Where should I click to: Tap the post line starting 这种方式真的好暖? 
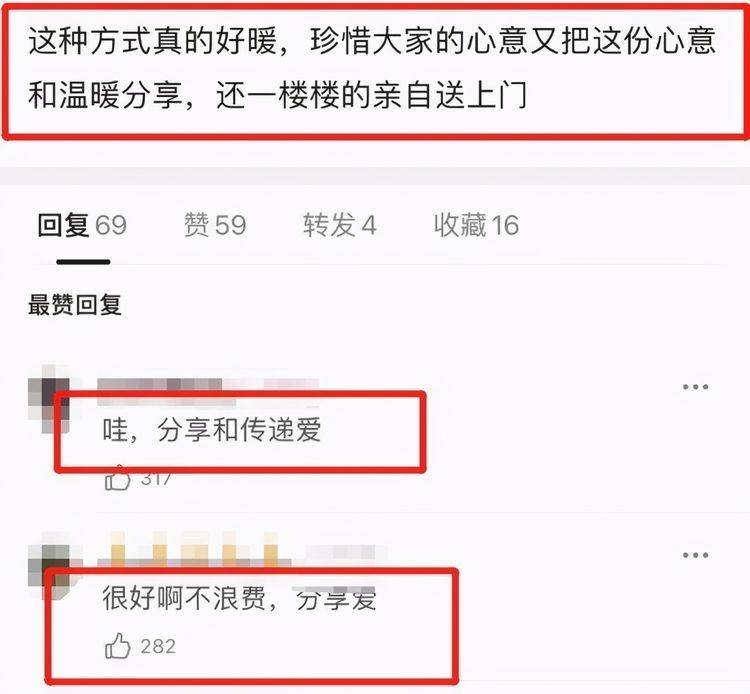tap(372, 41)
